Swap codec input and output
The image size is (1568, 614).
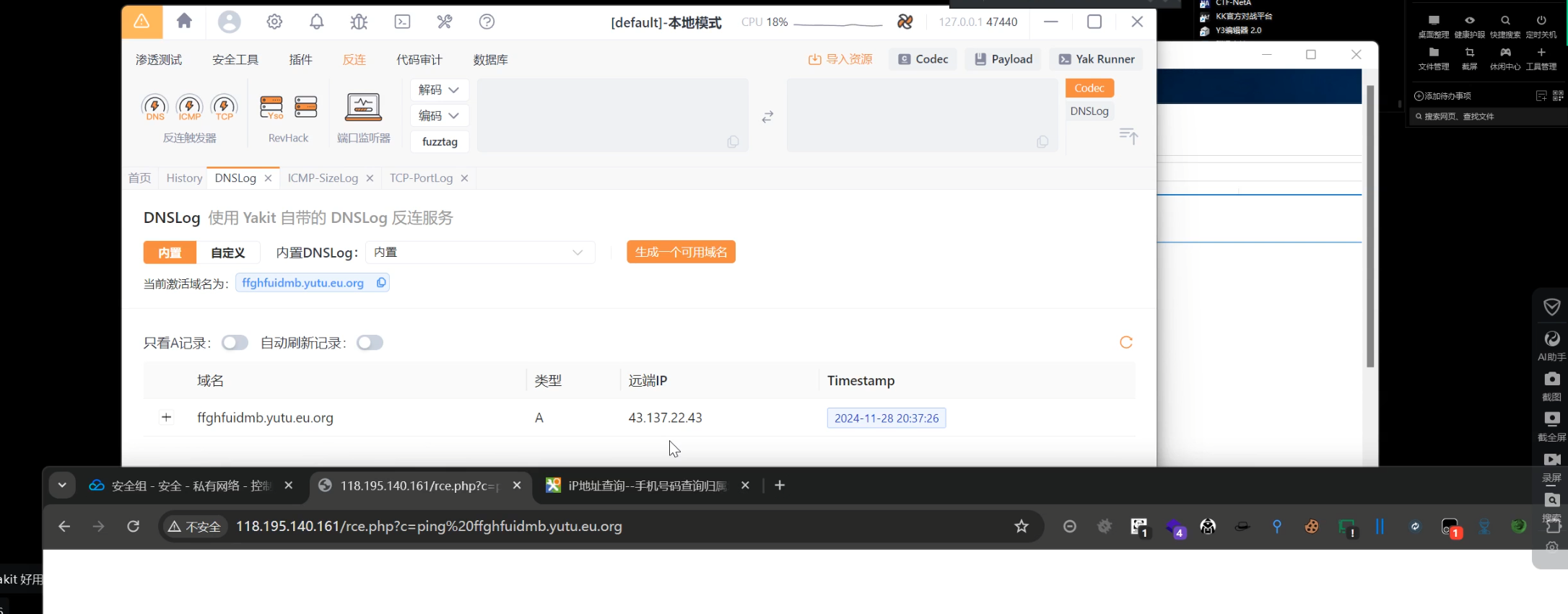click(767, 116)
